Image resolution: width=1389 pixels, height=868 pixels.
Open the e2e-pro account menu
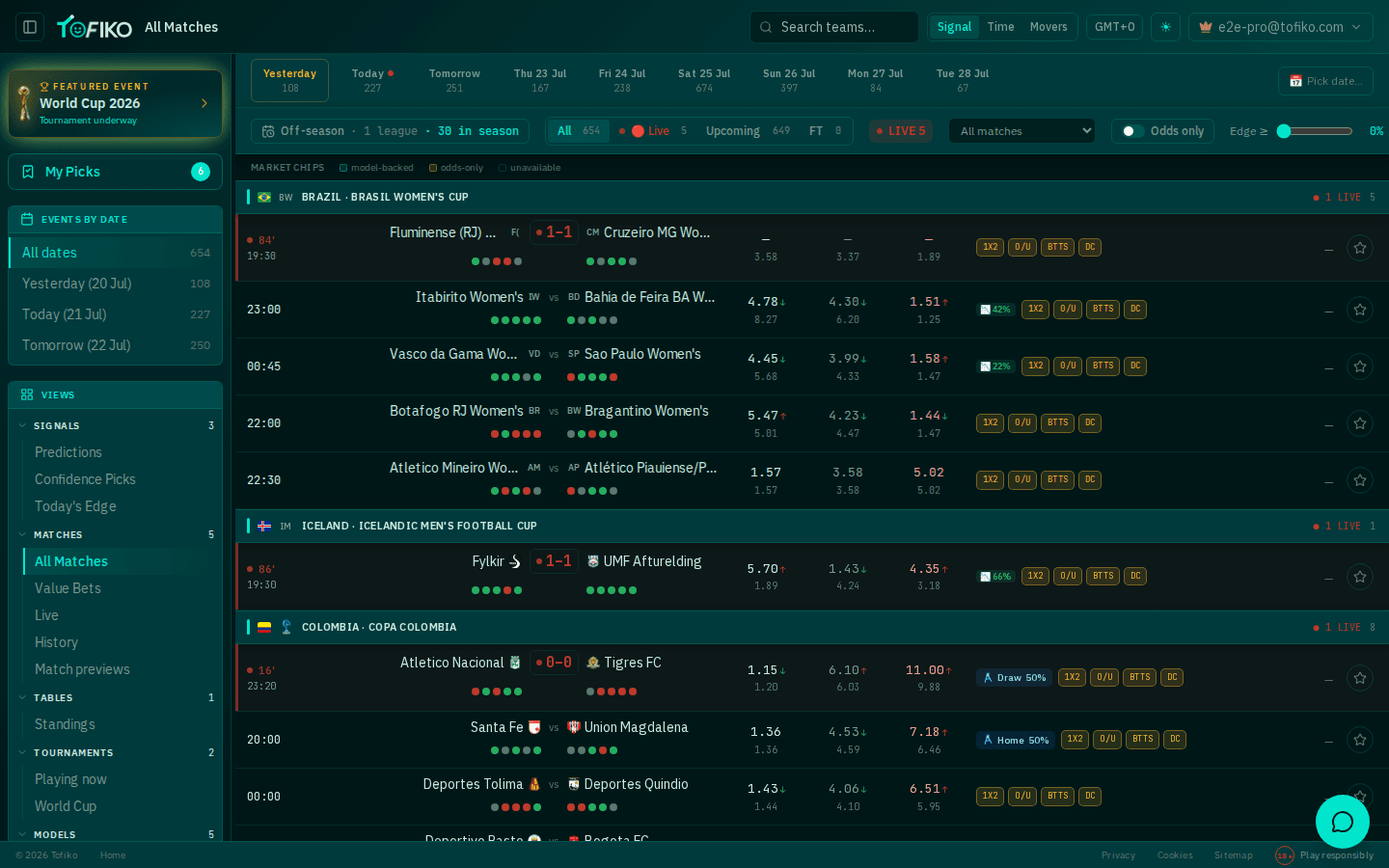point(1280,27)
